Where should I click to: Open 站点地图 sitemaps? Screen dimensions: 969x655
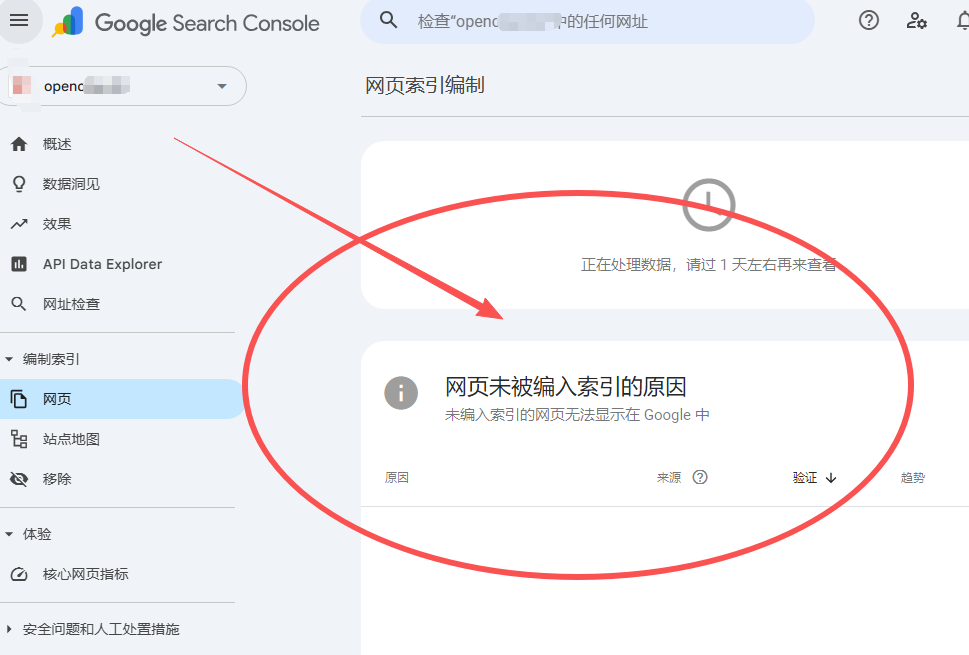[x=71, y=439]
